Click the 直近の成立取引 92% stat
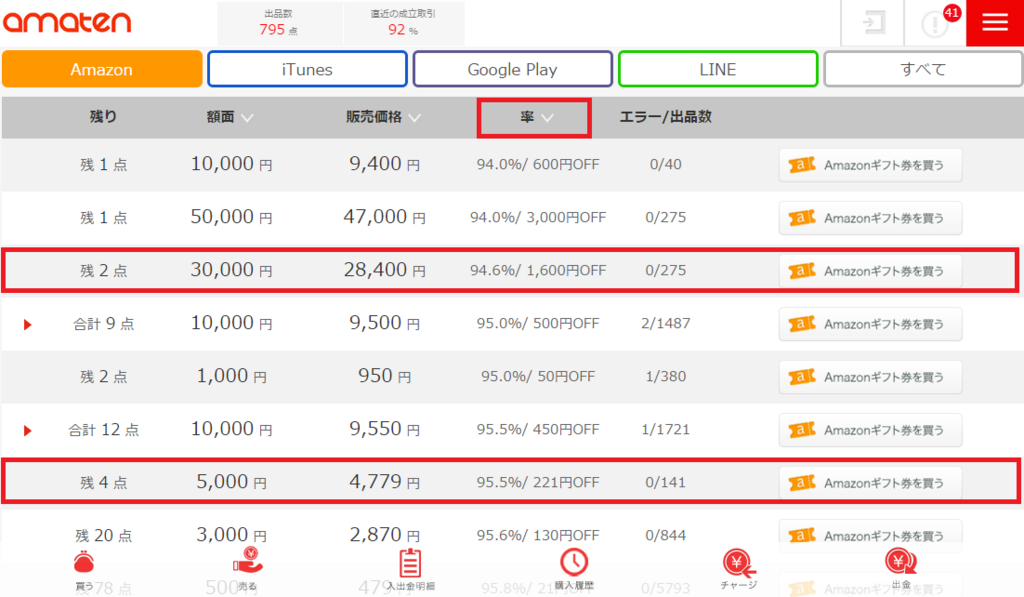The image size is (1024, 597). 403,23
